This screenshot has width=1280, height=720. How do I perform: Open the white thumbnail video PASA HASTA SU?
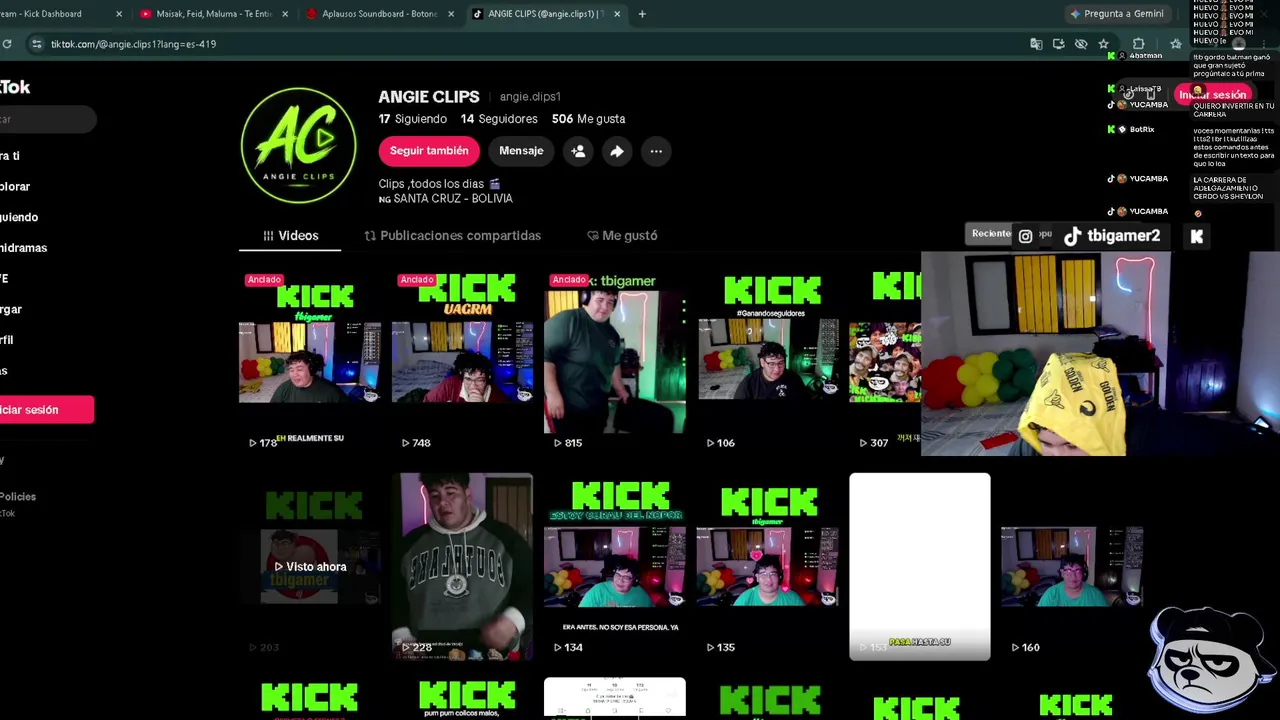point(920,566)
